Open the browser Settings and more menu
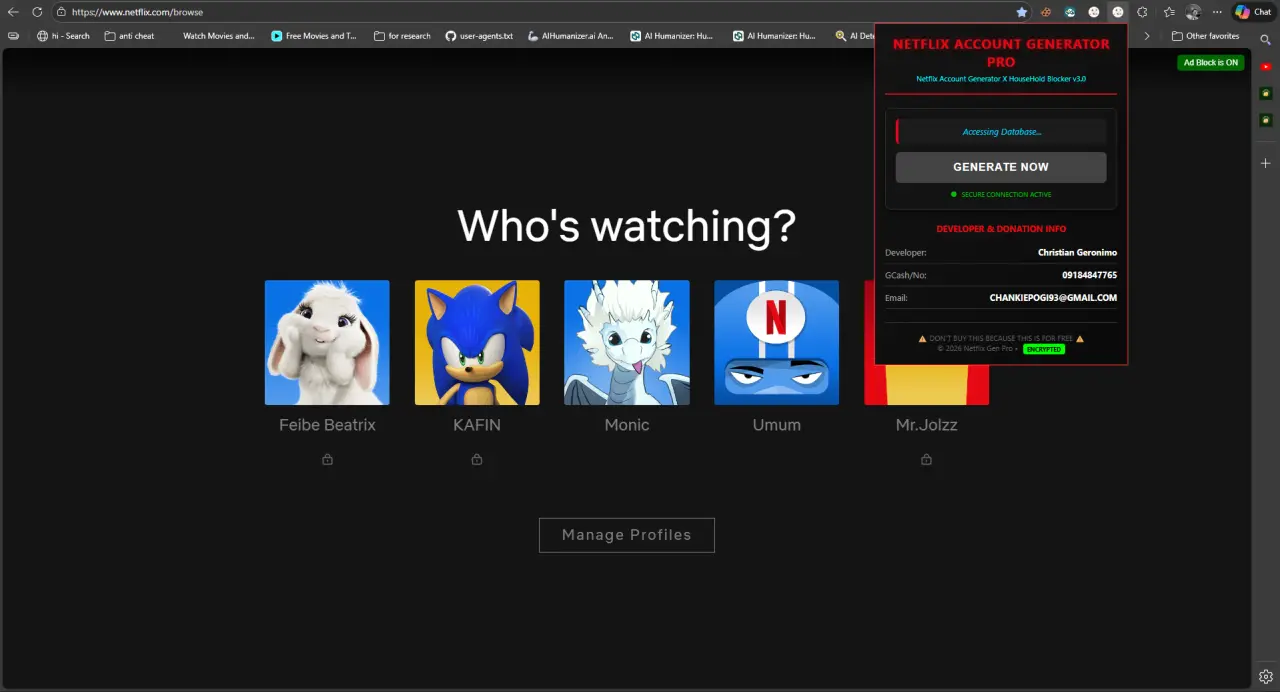1280x692 pixels. 1217,12
